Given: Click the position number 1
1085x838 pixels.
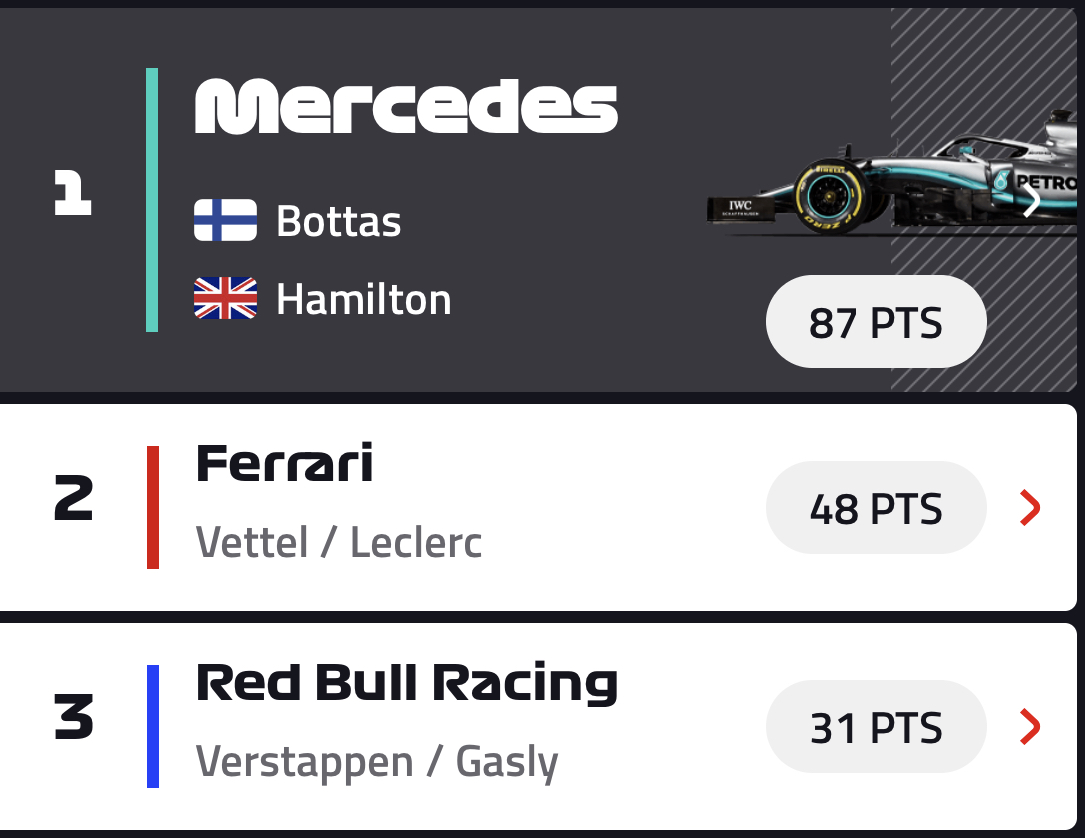Looking at the screenshot, I should pos(72,195).
